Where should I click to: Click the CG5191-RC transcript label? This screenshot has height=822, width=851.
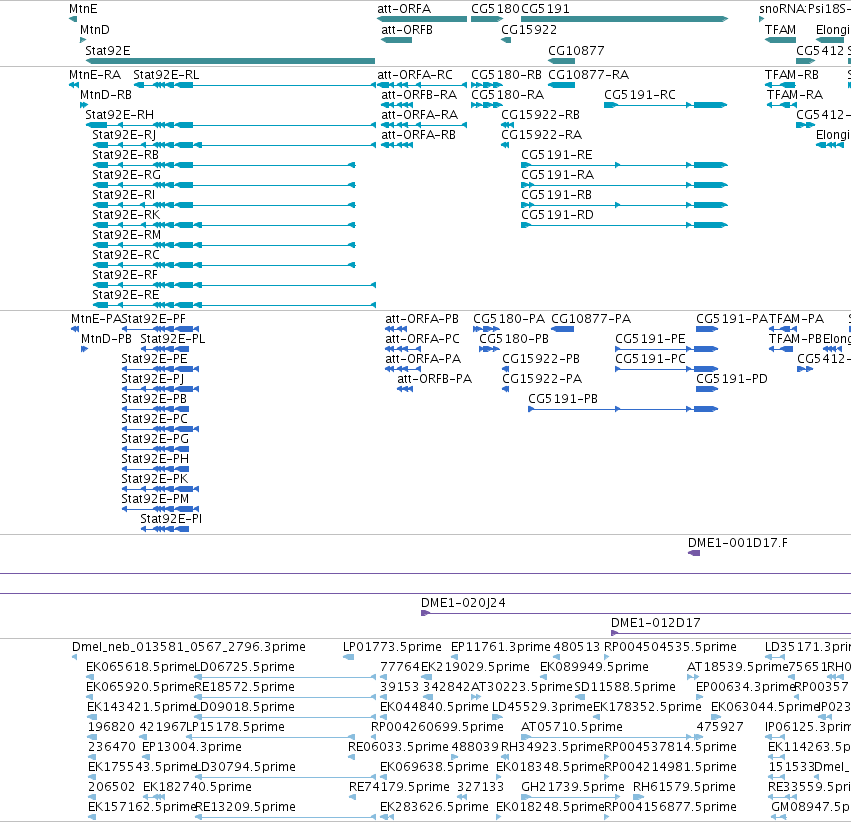tap(640, 94)
